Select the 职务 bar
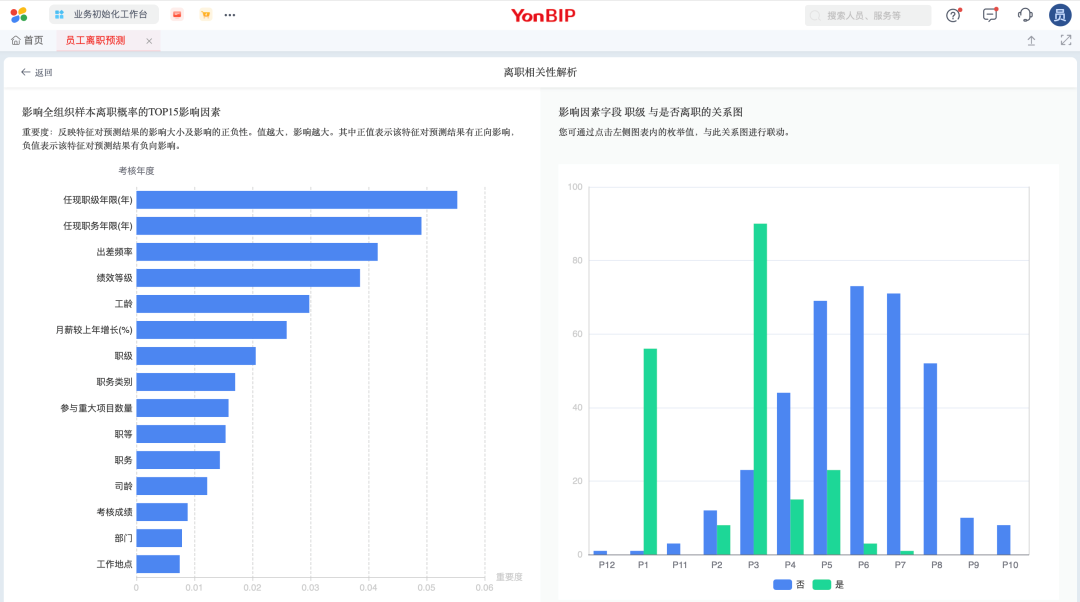Image resolution: width=1080 pixels, height=602 pixels. click(x=178, y=460)
